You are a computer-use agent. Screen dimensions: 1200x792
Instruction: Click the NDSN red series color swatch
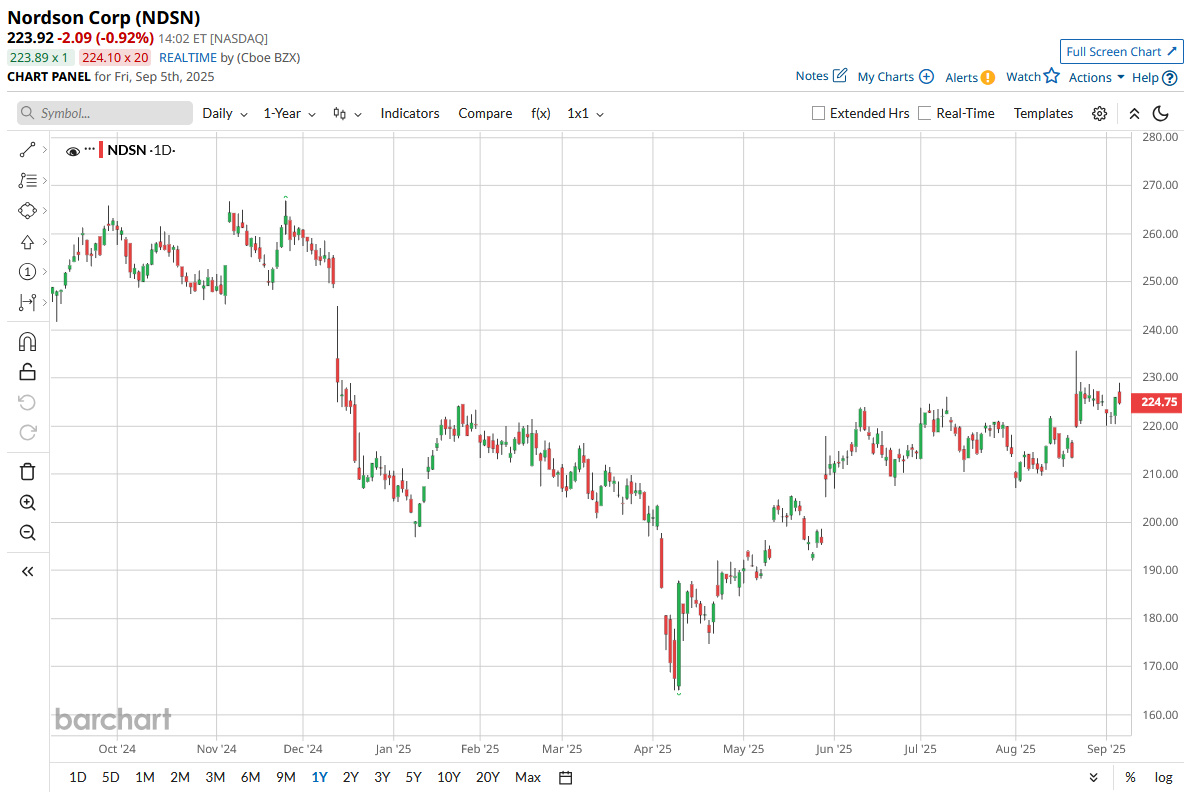point(101,151)
